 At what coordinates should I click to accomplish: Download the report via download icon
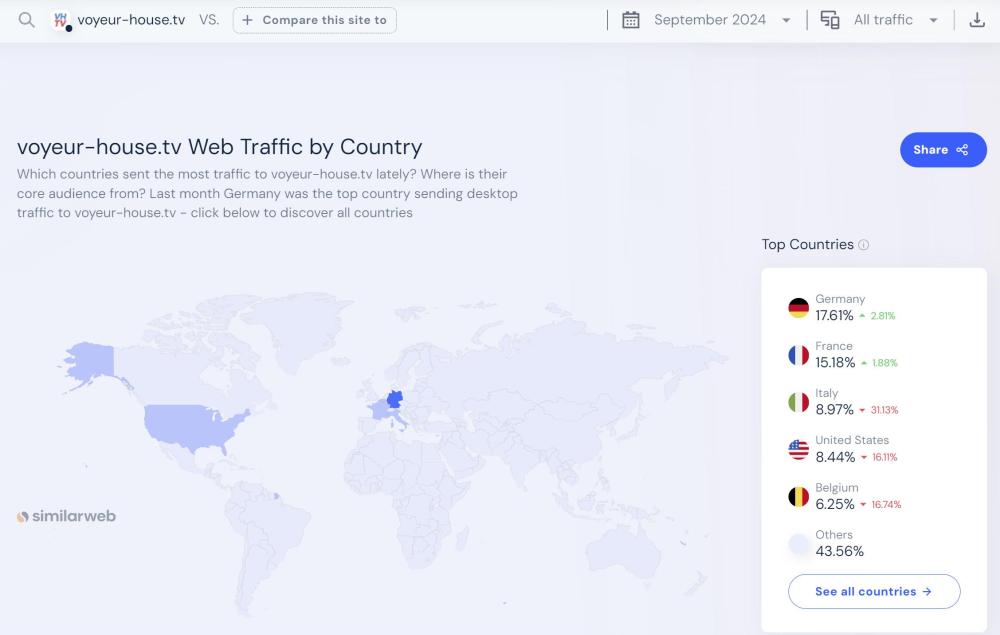pos(977,20)
